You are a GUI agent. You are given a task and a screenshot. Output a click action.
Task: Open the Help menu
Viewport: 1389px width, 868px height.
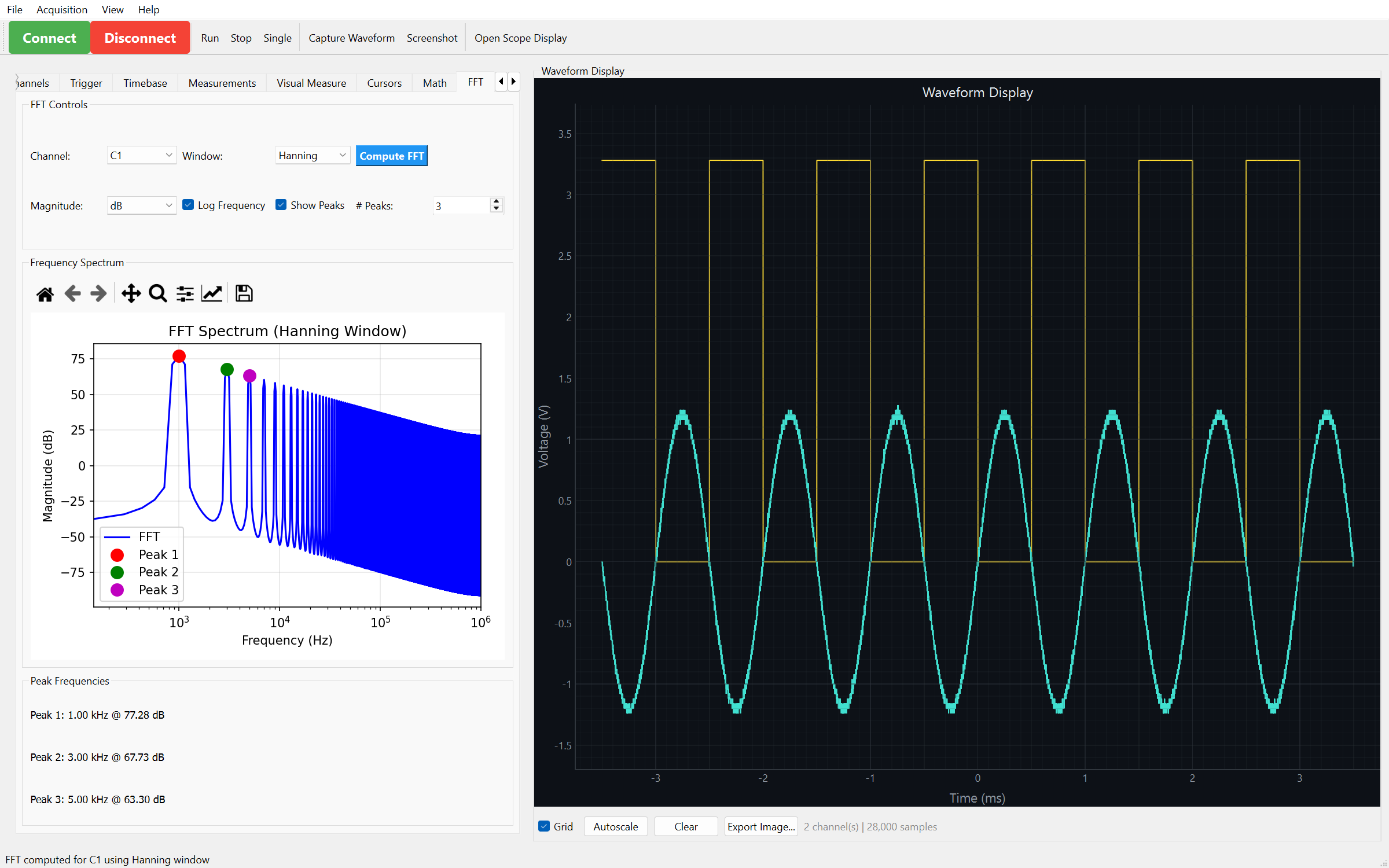(x=149, y=10)
